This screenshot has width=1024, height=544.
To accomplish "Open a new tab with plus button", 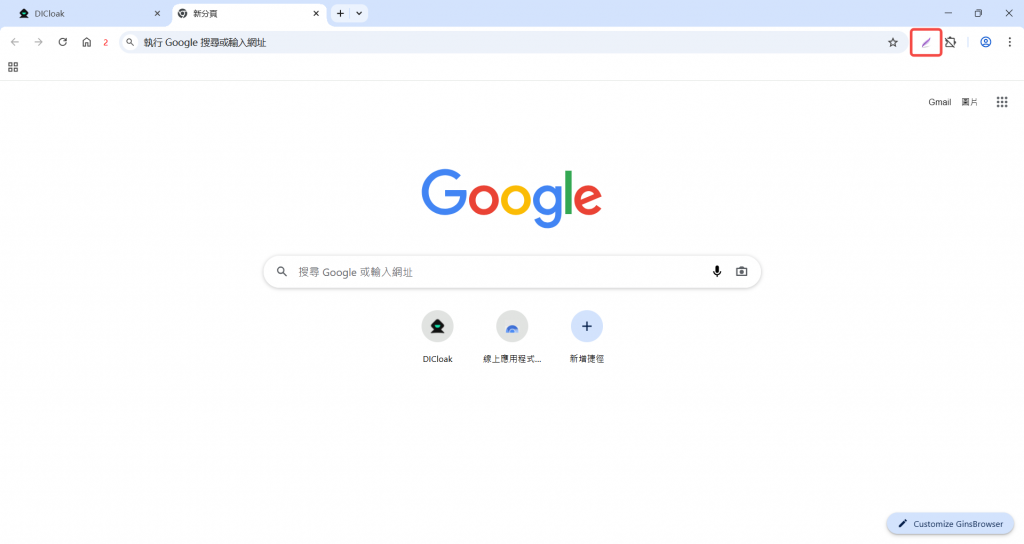I will [x=340, y=13].
